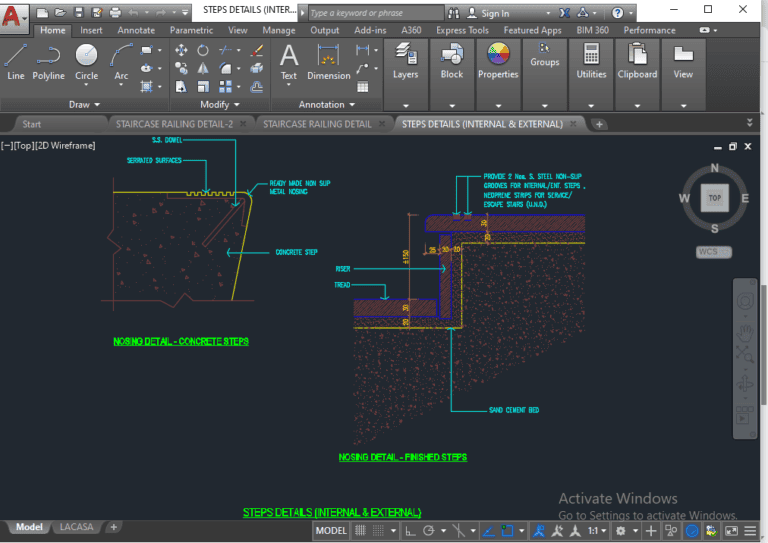The height and width of the screenshot is (543, 768).
Task: Click the Explode tool icon
Action: tap(257, 69)
